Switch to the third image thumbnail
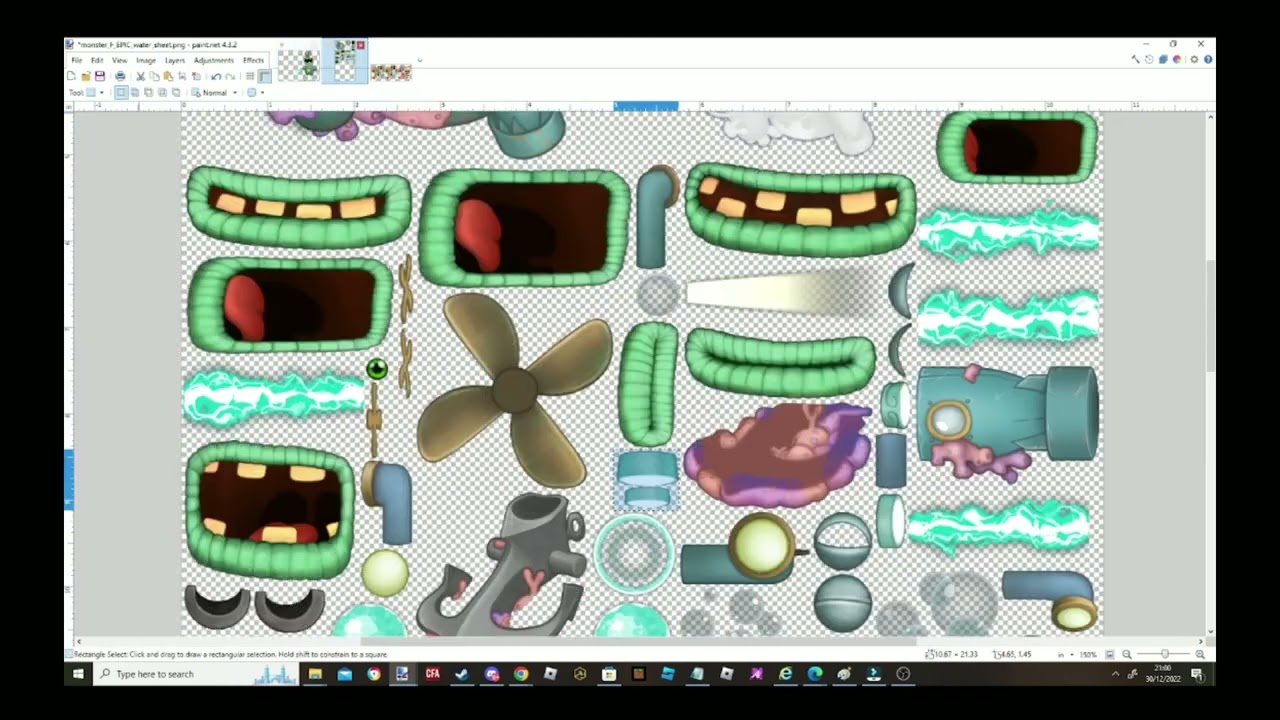The width and height of the screenshot is (1280, 720). [x=391, y=72]
